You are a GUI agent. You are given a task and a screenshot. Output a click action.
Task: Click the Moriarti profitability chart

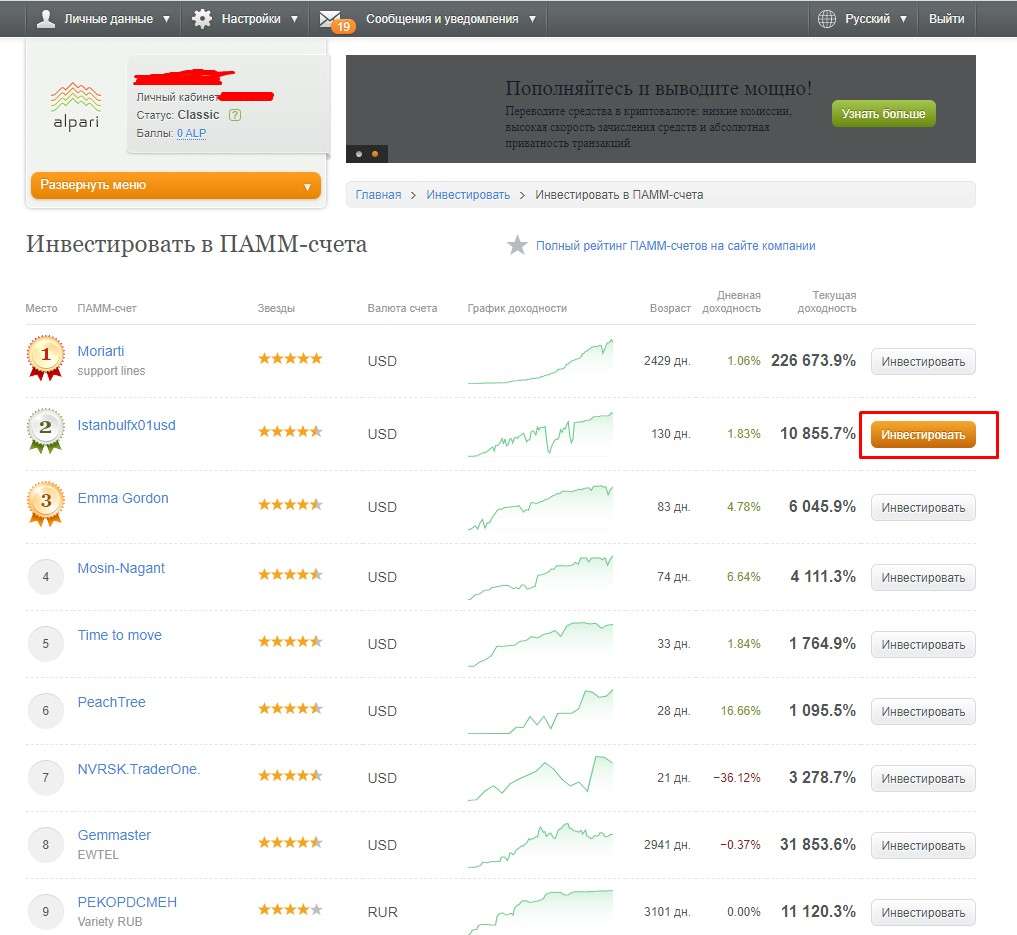[x=540, y=361]
